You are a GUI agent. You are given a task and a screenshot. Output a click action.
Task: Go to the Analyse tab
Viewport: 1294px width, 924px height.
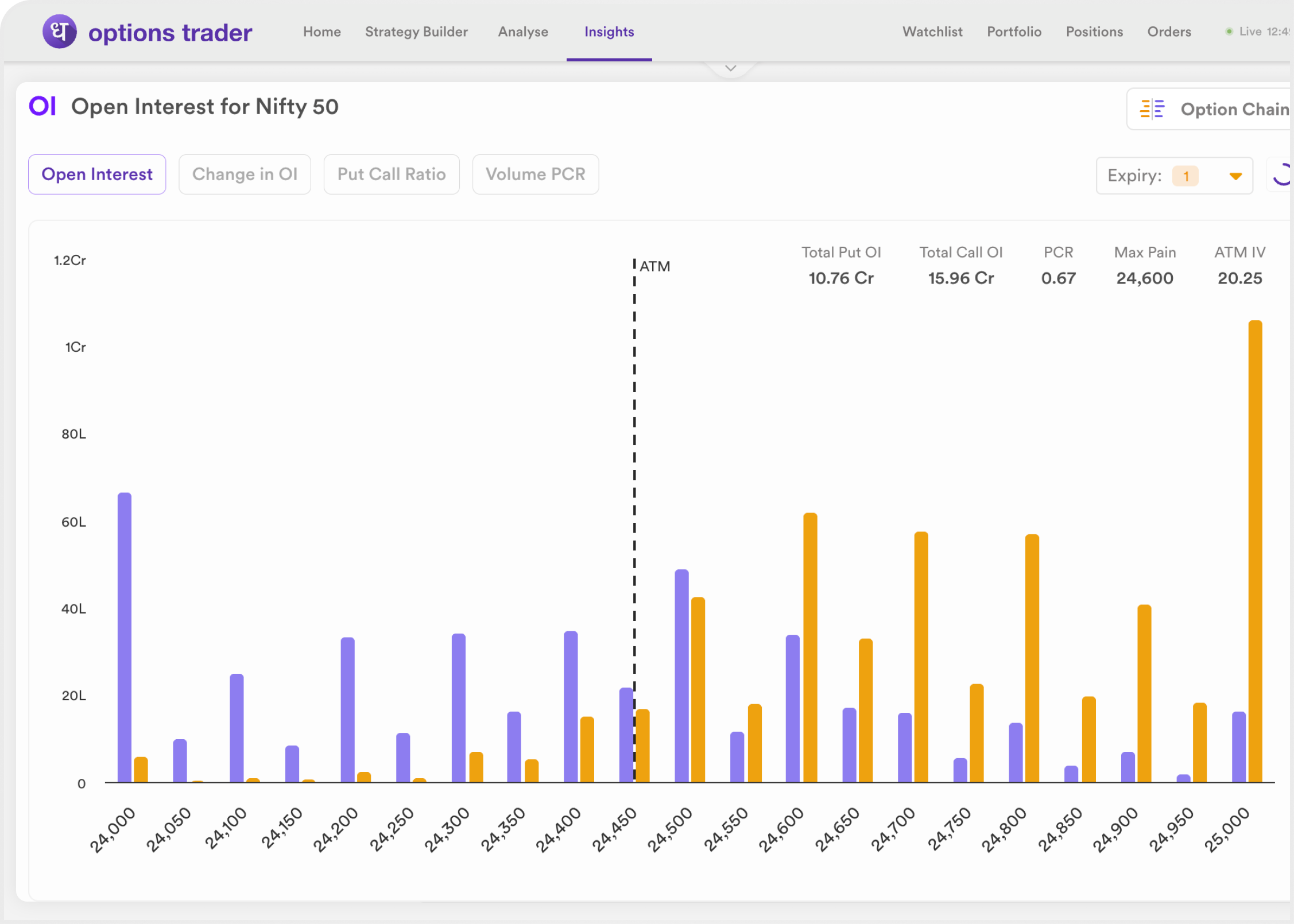point(522,32)
